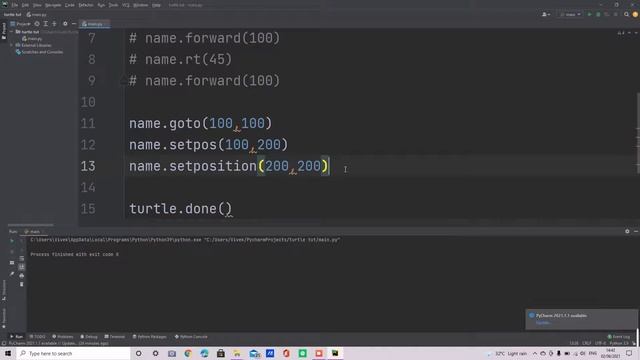
Task: Open the Refactor menu
Action: (86, 5)
